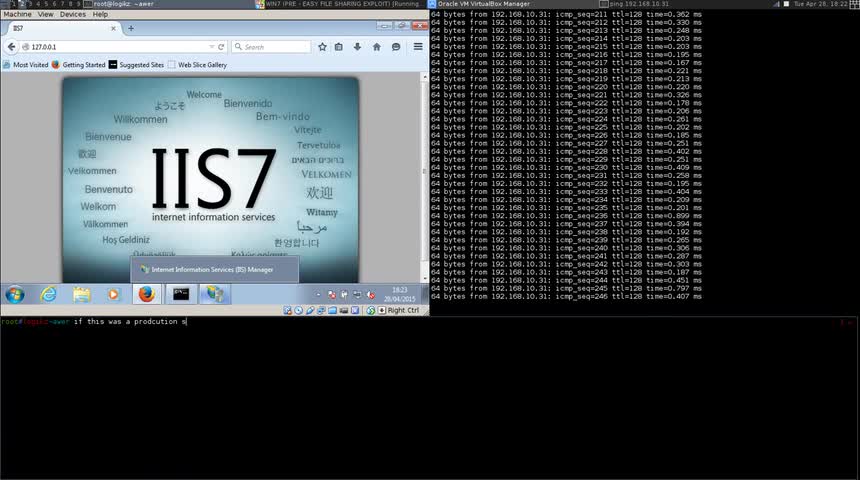Open a new Firefox tab
Screen dimensions: 860x480
131,28
